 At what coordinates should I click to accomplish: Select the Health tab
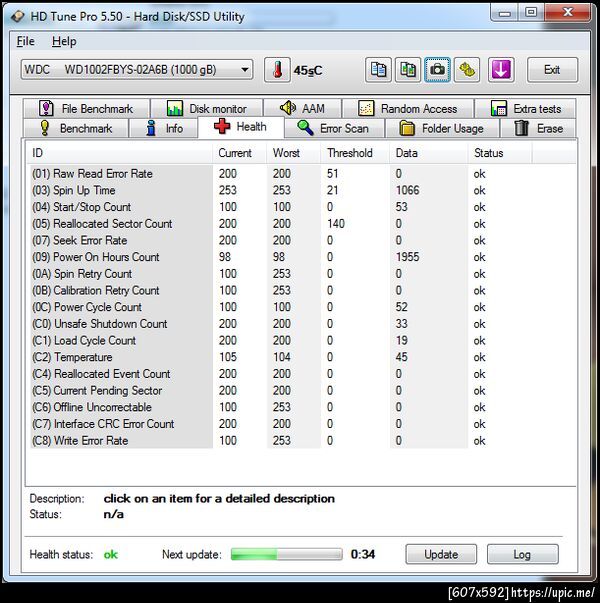coord(241,127)
